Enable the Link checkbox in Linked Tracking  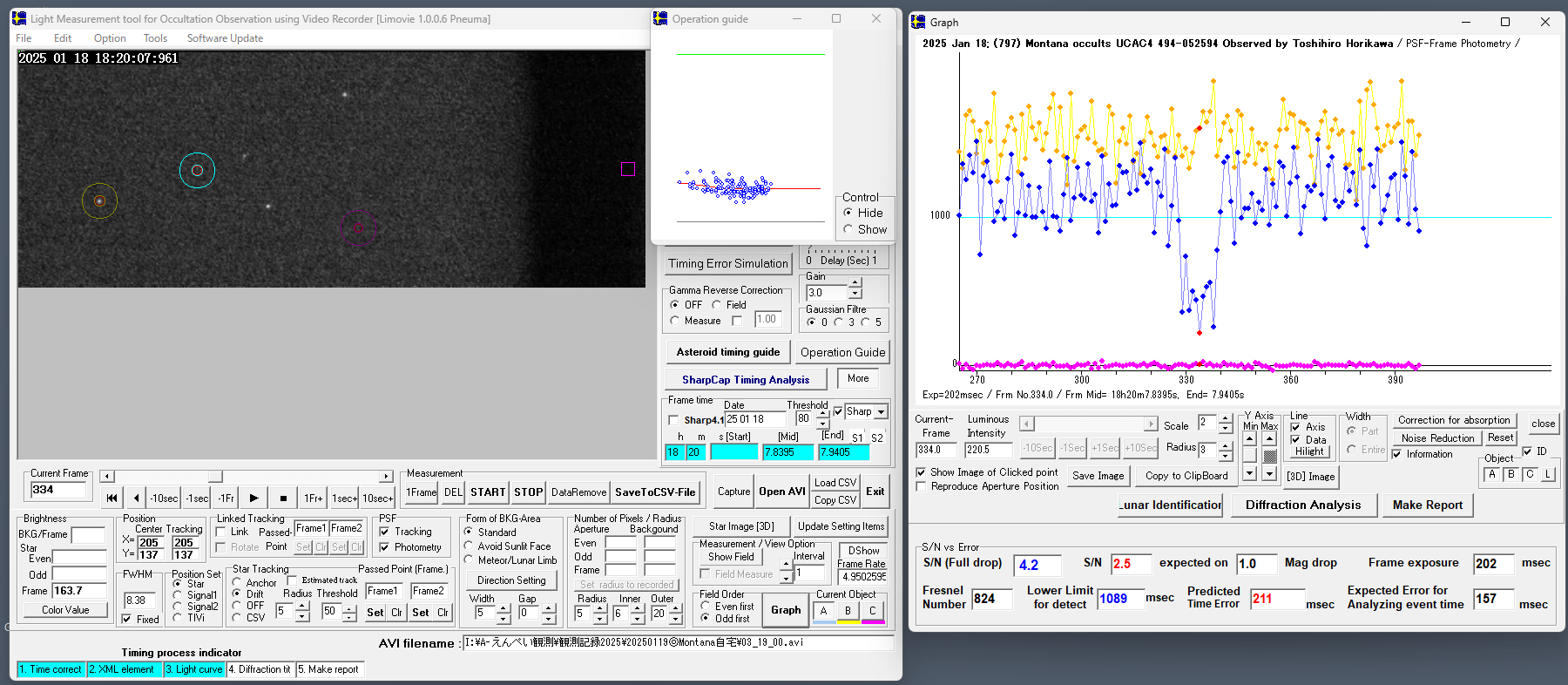[x=221, y=532]
